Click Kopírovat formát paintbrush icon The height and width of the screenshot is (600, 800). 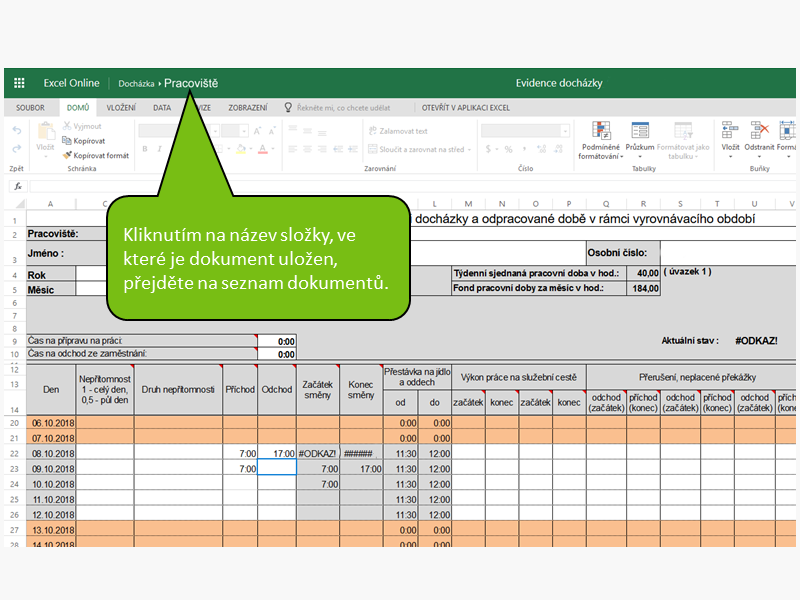tap(67, 155)
